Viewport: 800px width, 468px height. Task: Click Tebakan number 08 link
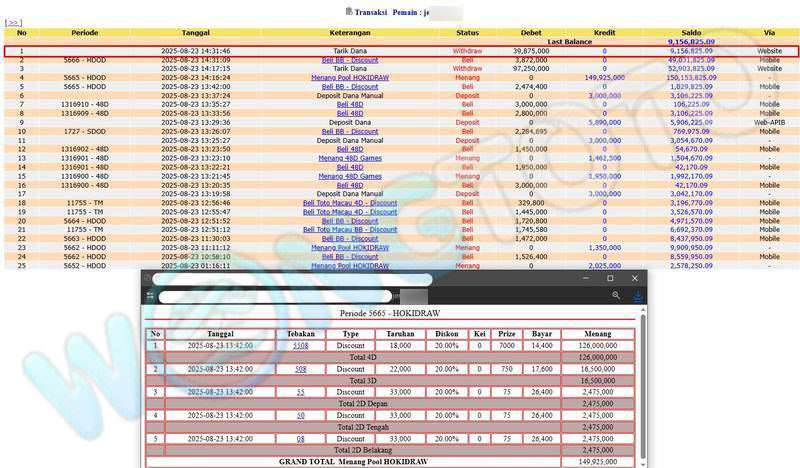point(300,439)
